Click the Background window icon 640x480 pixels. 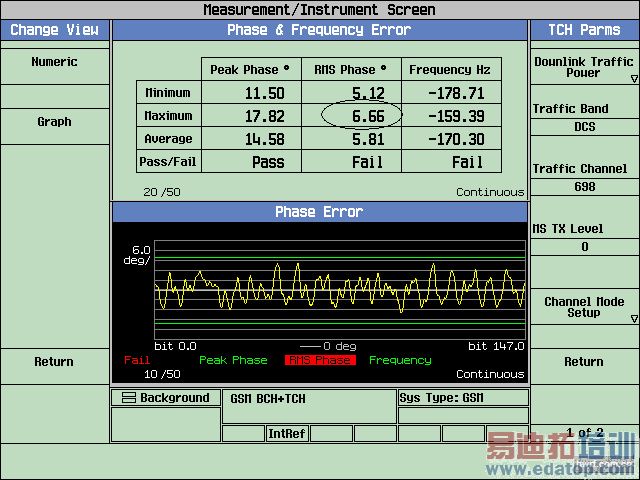point(128,398)
